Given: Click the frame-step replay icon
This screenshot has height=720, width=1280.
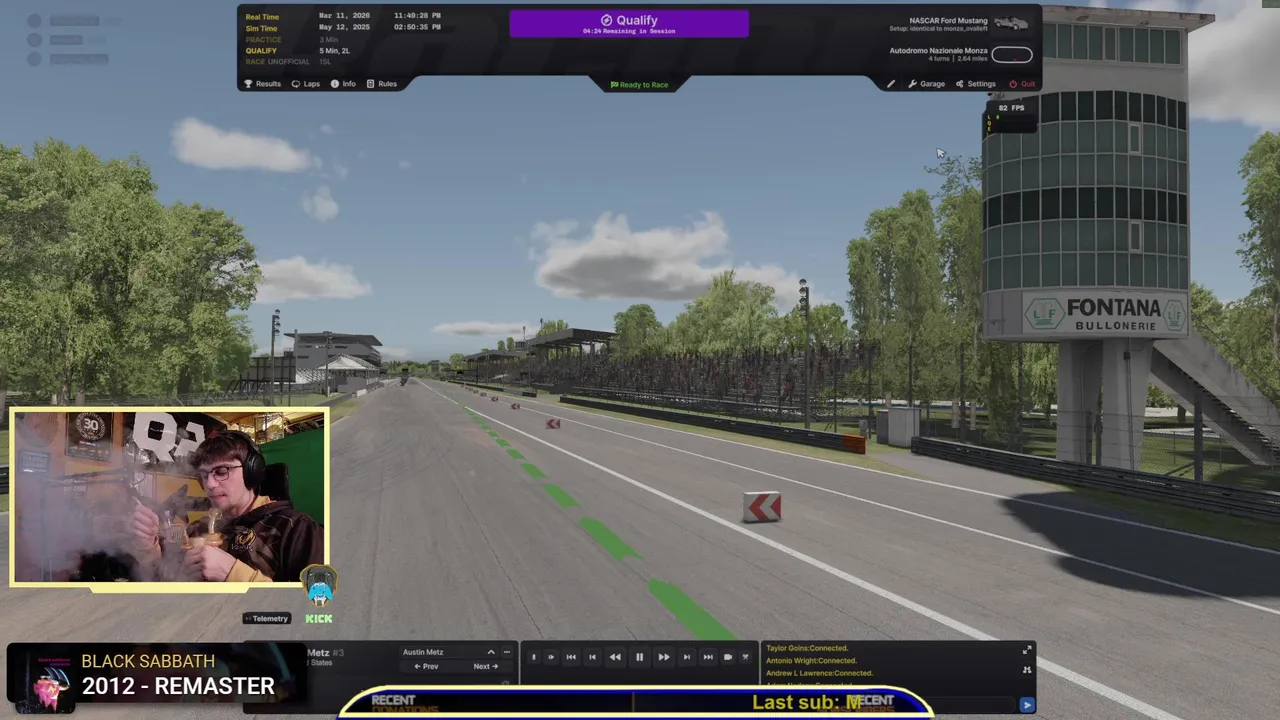Looking at the screenshot, I should [551, 657].
